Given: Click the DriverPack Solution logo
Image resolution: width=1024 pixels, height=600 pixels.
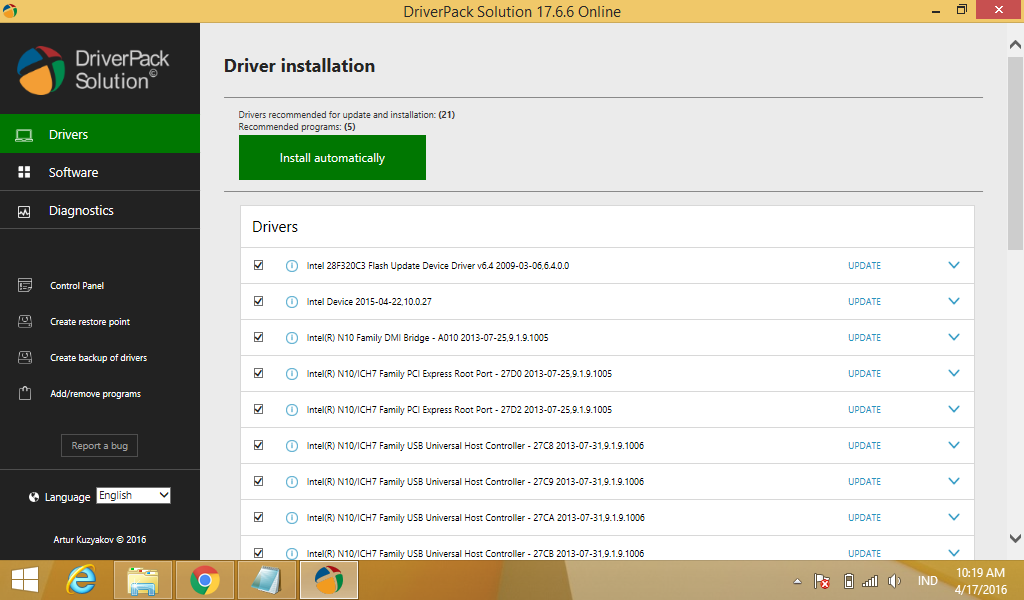Looking at the screenshot, I should 93,70.
